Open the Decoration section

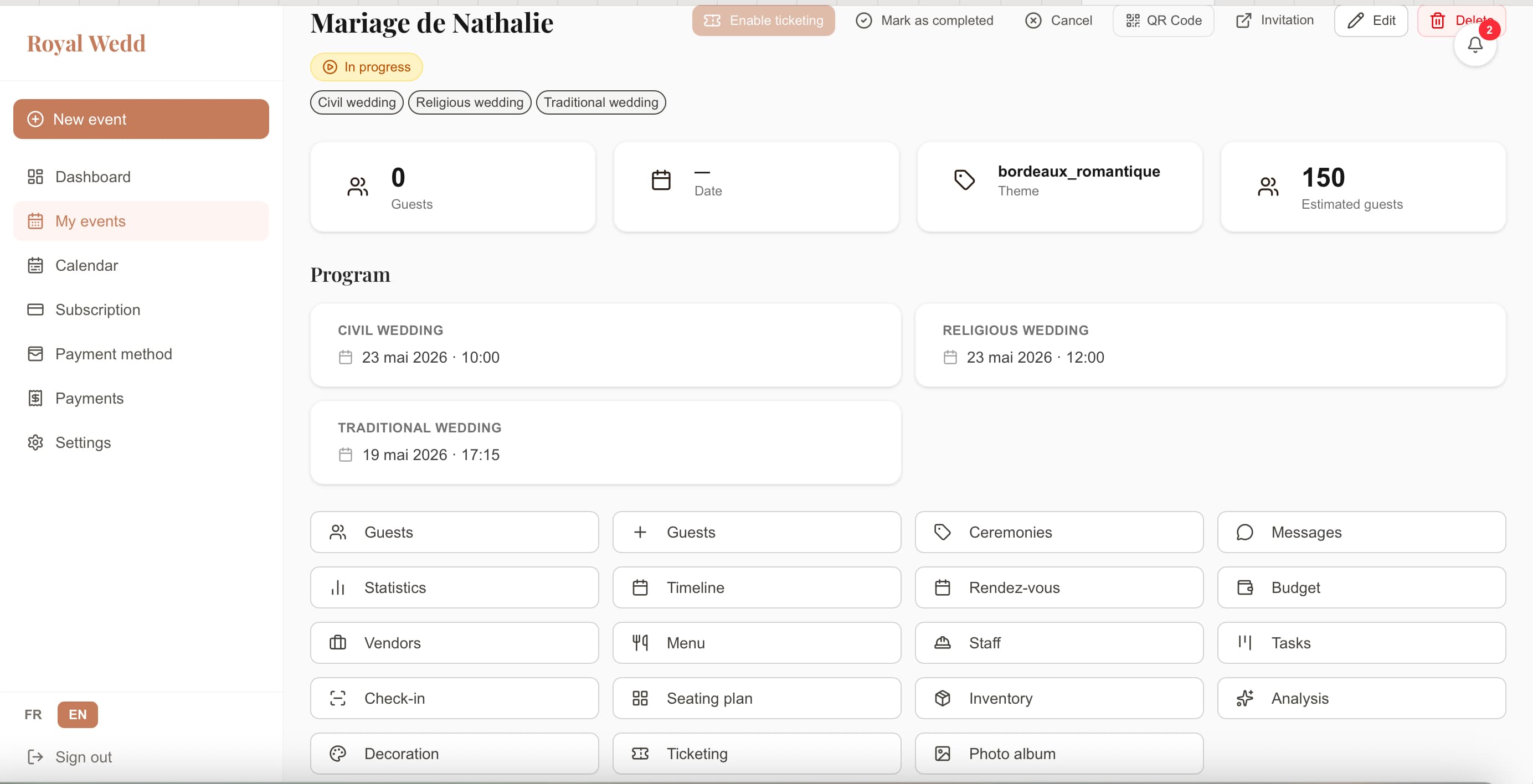click(x=454, y=754)
